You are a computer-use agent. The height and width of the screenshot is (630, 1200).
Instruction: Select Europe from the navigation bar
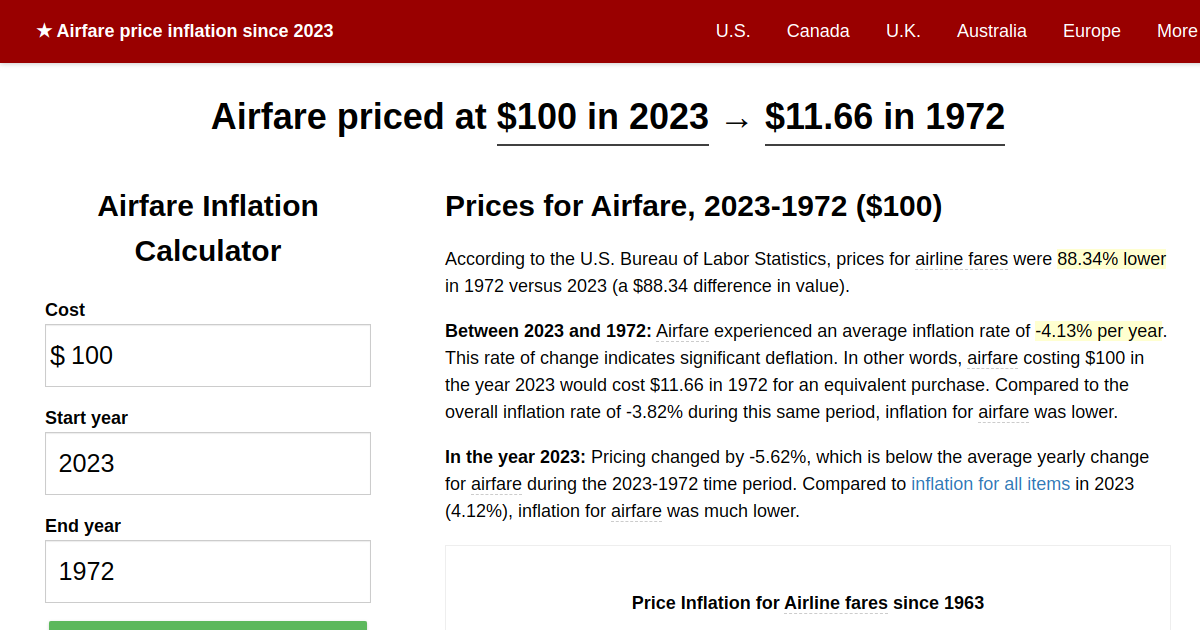pyautogui.click(x=1091, y=31)
